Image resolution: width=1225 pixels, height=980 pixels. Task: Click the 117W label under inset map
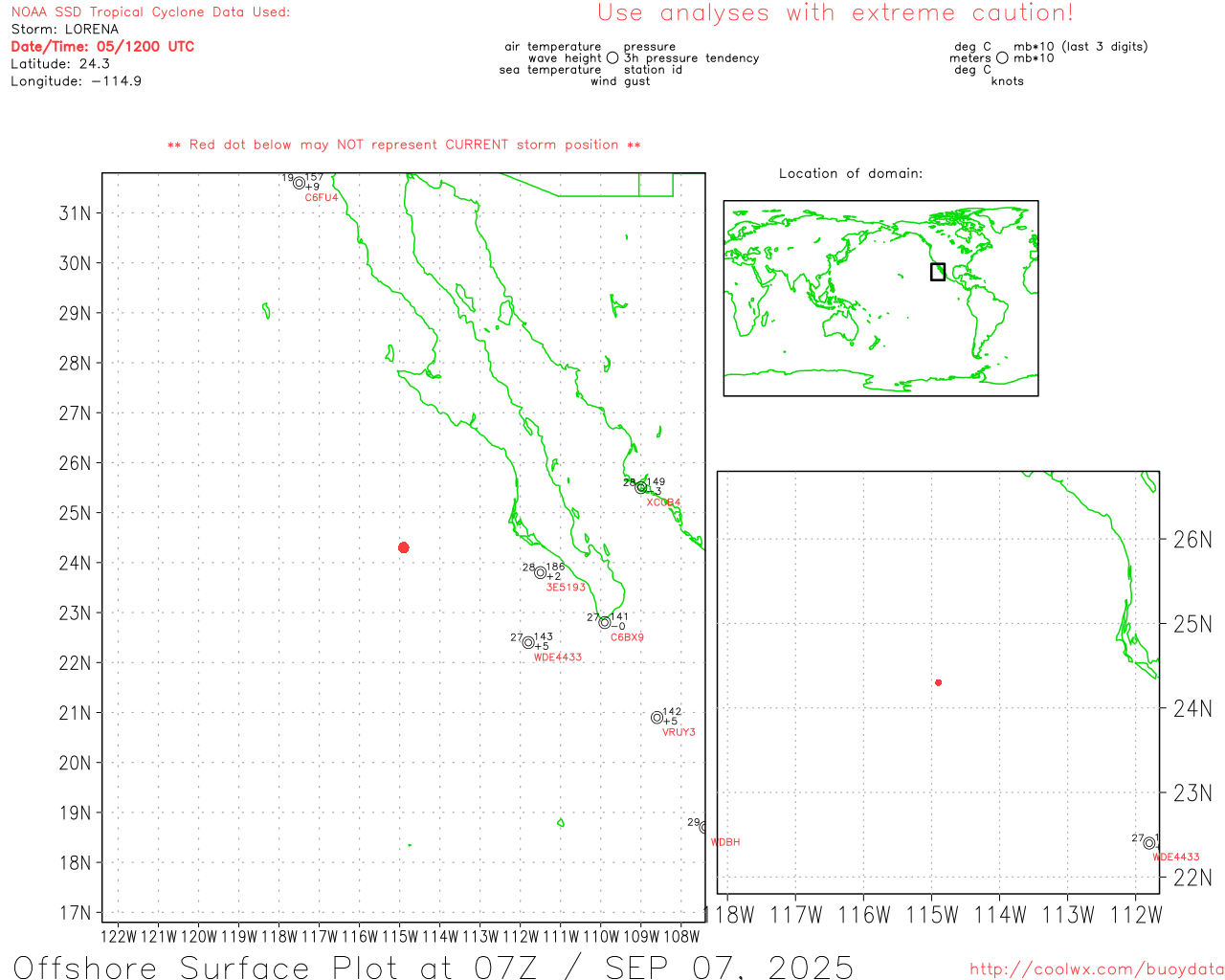pos(796,915)
